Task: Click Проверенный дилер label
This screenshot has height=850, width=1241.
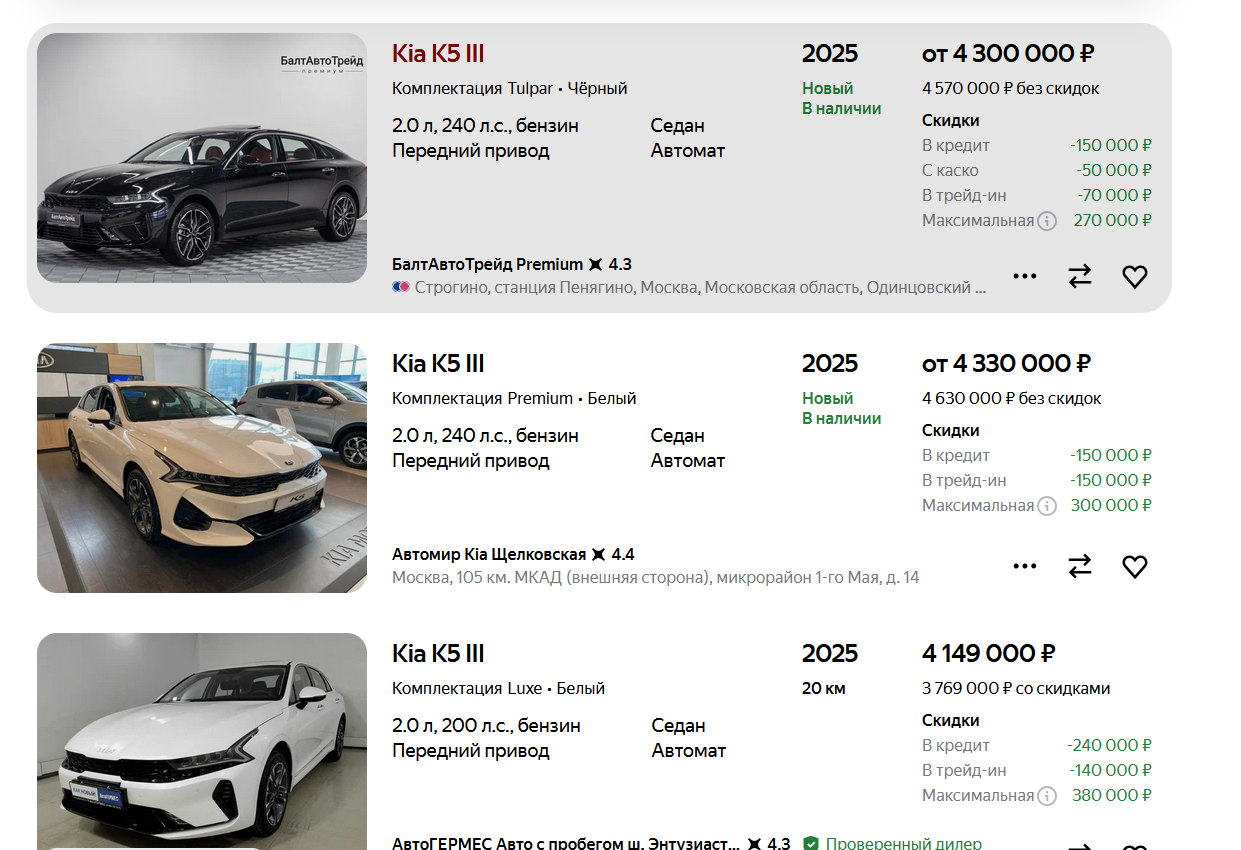Action: [904, 844]
